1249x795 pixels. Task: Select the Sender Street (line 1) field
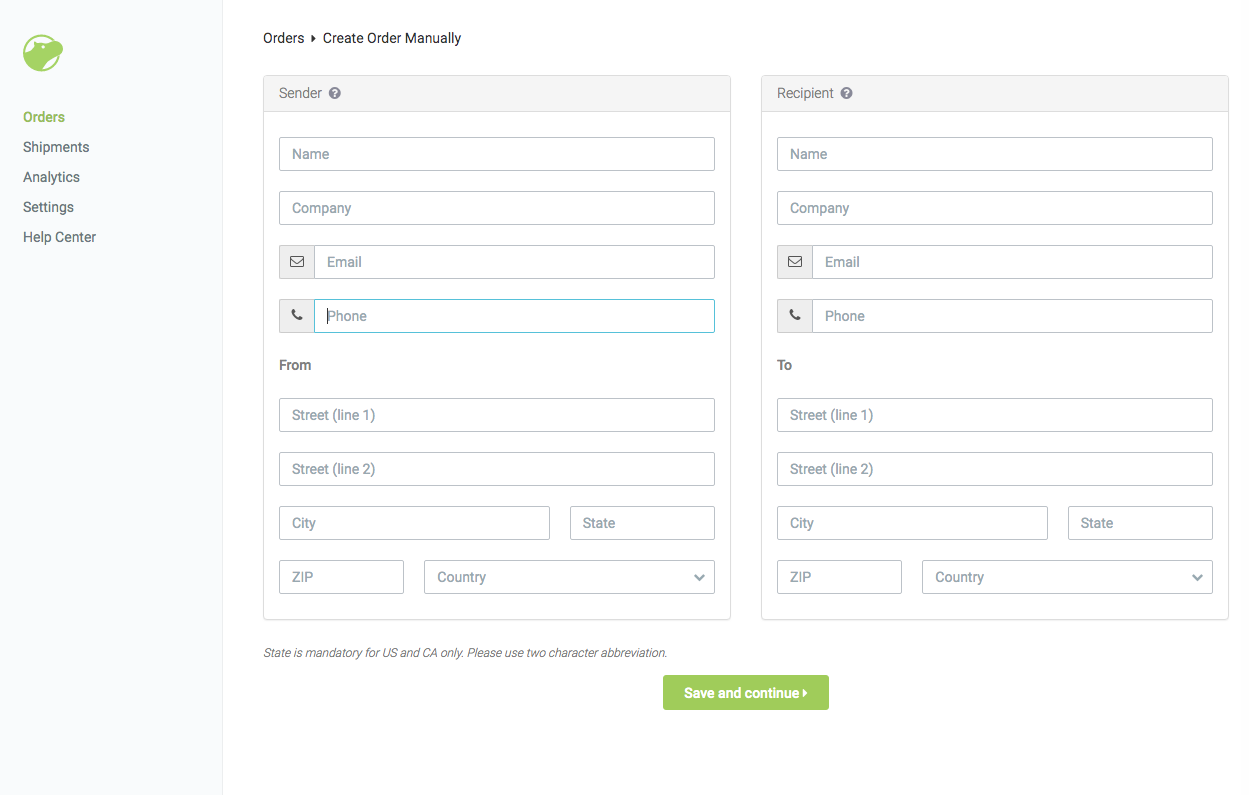click(x=497, y=415)
